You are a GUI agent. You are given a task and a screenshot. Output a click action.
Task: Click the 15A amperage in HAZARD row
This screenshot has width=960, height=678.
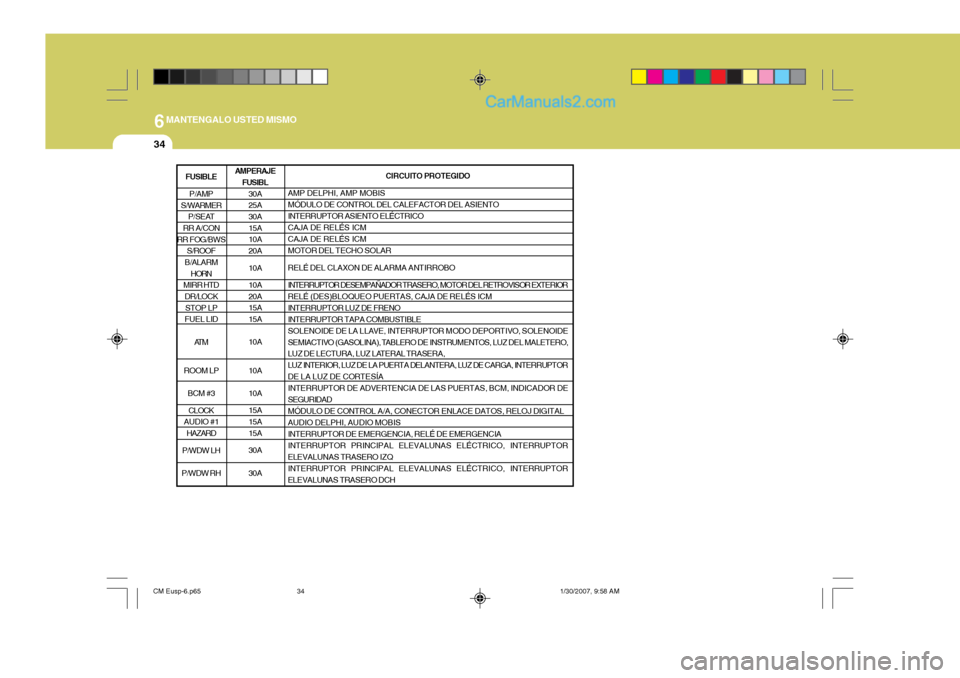click(255, 434)
